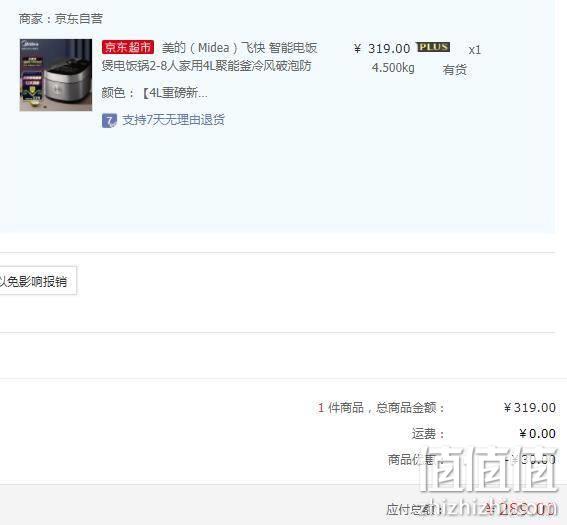Image resolution: width=567 pixels, height=525 pixels.
Task: Click the shipping fee value ¥0.00
Action: point(537,434)
